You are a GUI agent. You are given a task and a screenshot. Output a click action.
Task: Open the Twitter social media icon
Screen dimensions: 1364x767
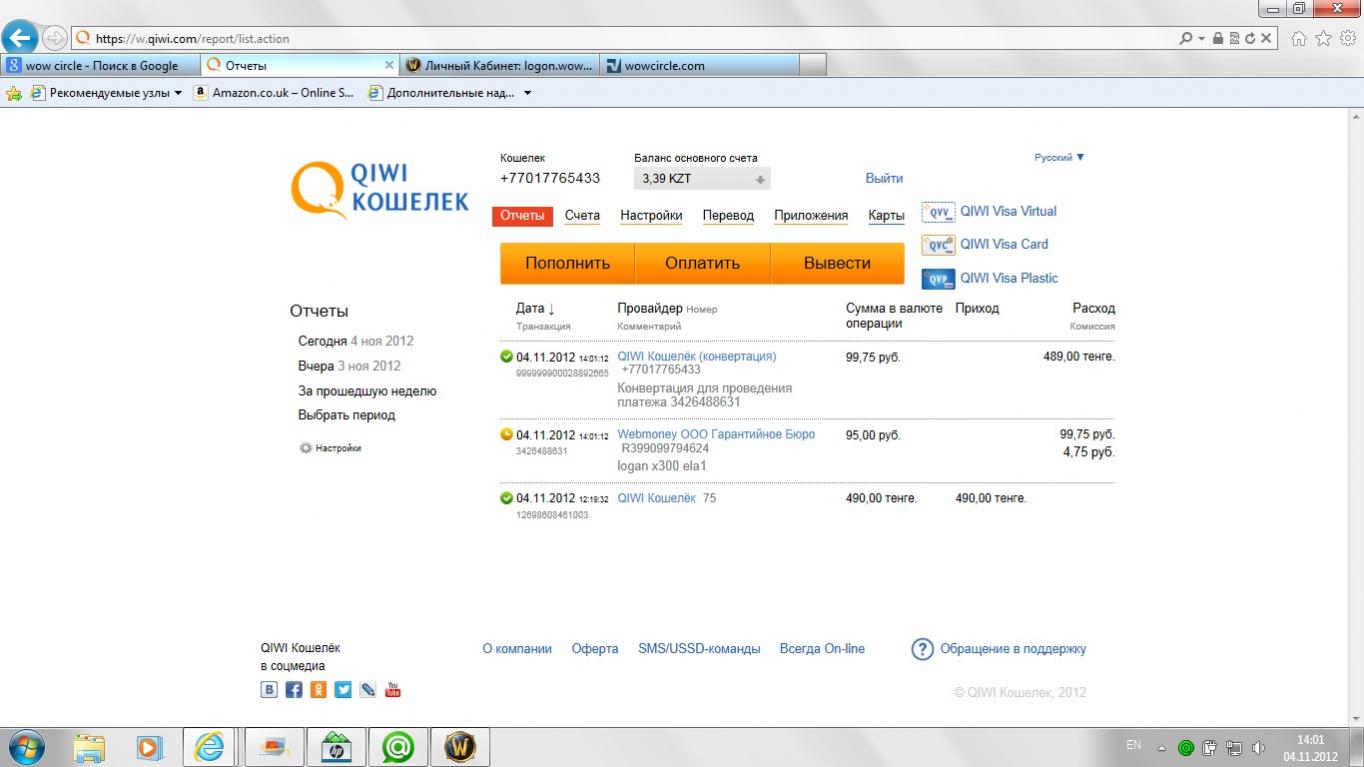pyautogui.click(x=343, y=690)
